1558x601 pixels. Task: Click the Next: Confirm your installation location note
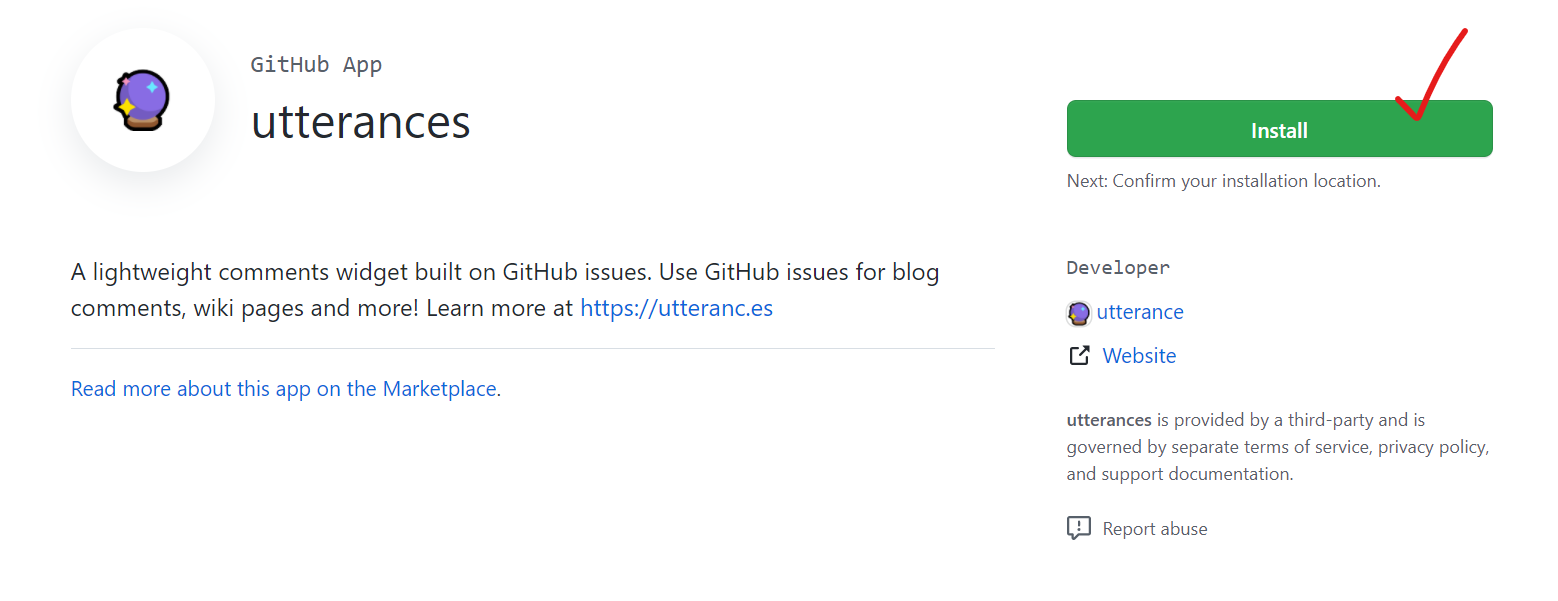click(x=1223, y=181)
